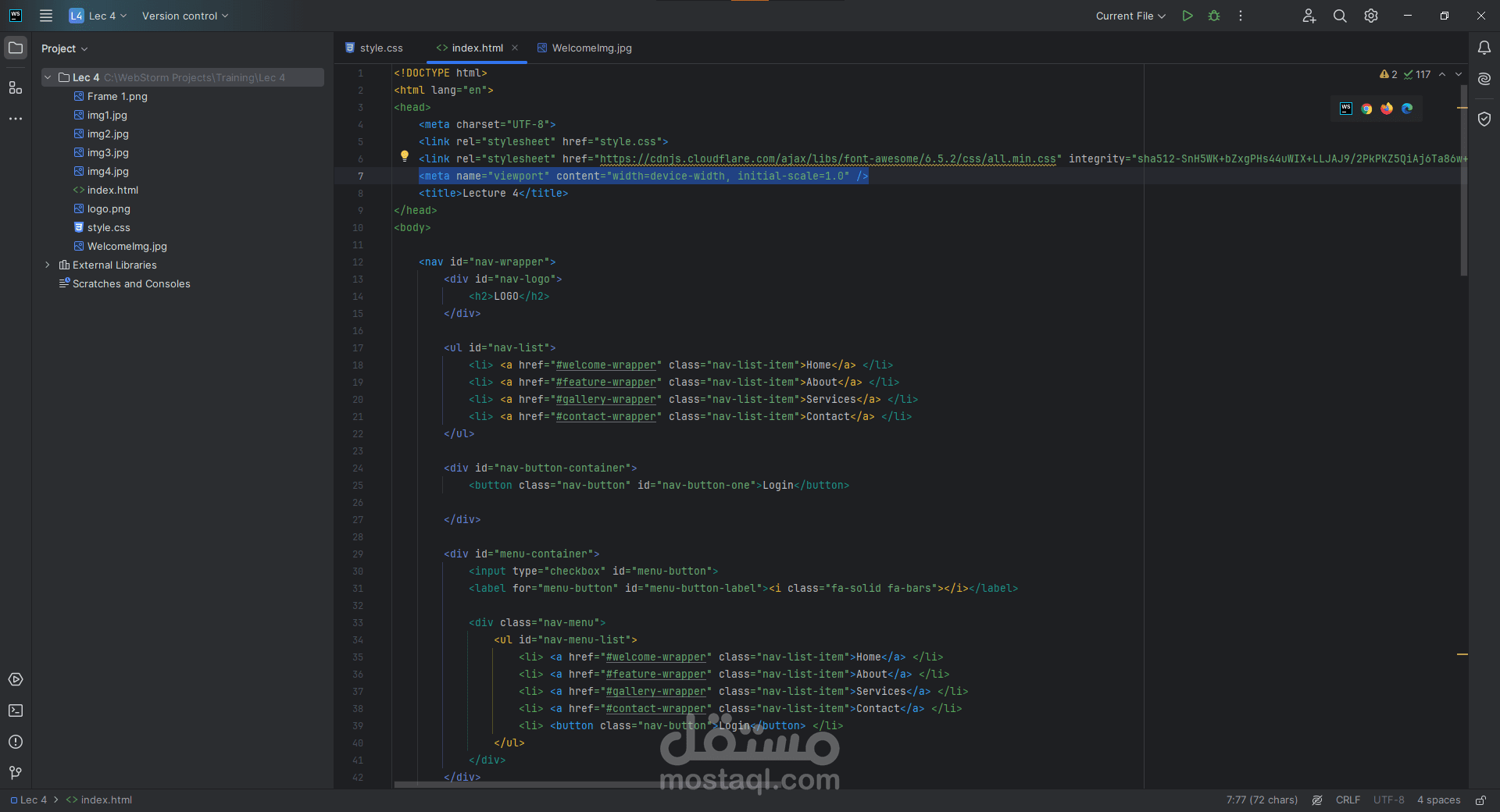1500x812 pixels.
Task: Run the current file
Action: pyautogui.click(x=1187, y=16)
